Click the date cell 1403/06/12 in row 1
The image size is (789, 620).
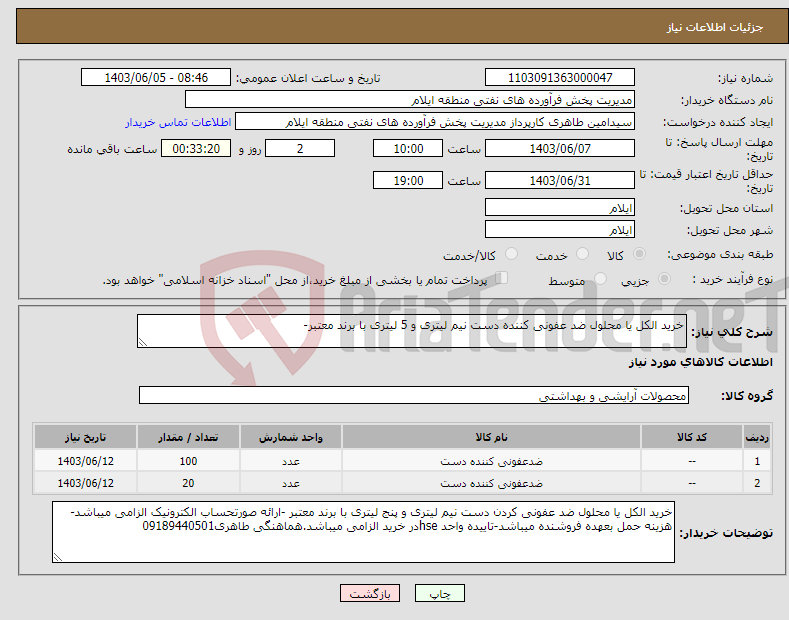tap(86, 461)
